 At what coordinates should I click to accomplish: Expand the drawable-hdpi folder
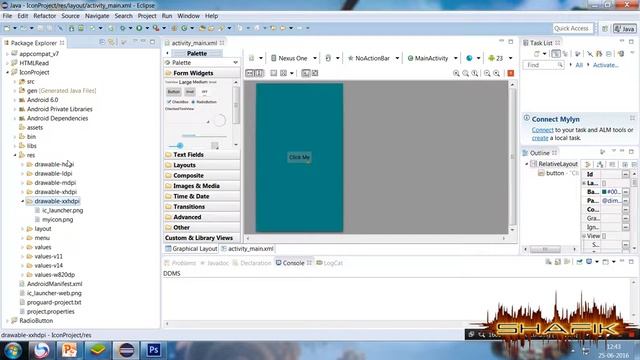(x=22, y=164)
